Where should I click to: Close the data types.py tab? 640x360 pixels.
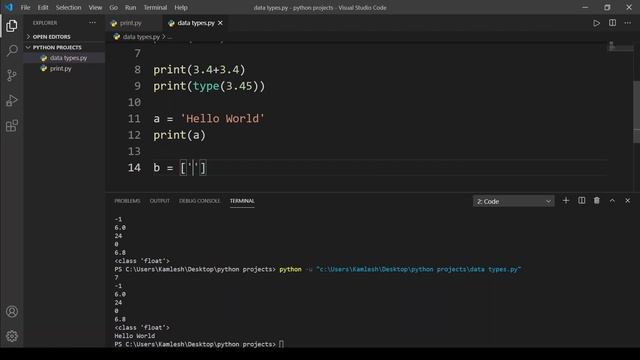coord(220,23)
